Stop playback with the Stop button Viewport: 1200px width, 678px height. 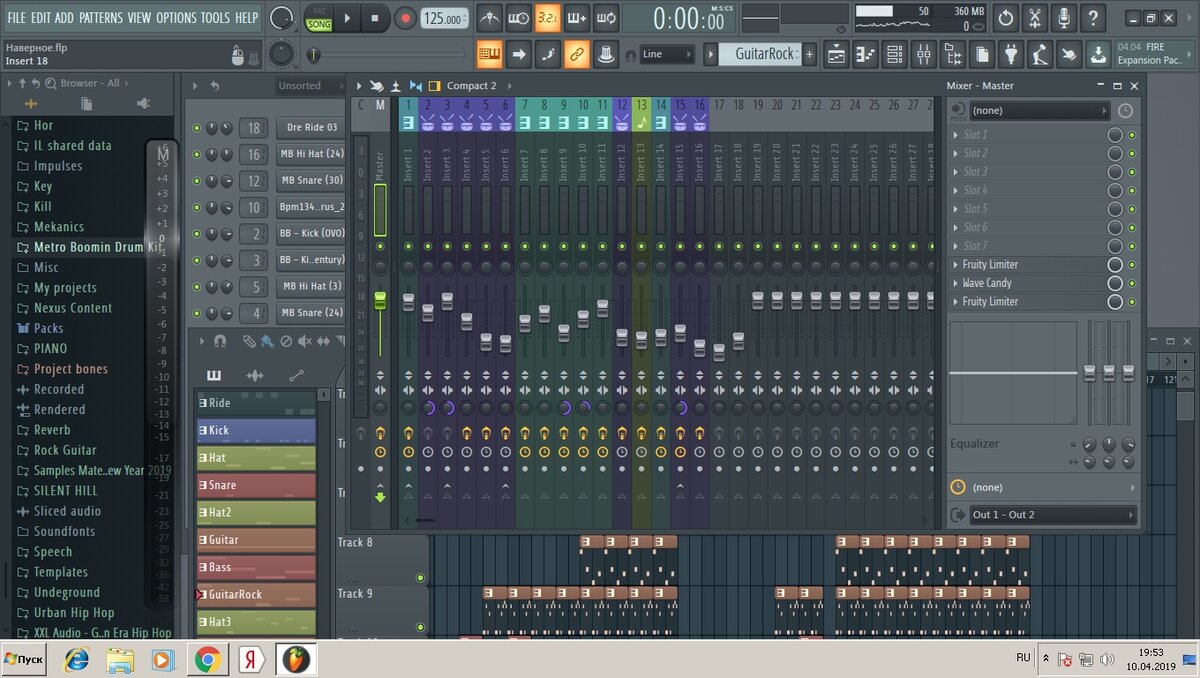coord(375,17)
